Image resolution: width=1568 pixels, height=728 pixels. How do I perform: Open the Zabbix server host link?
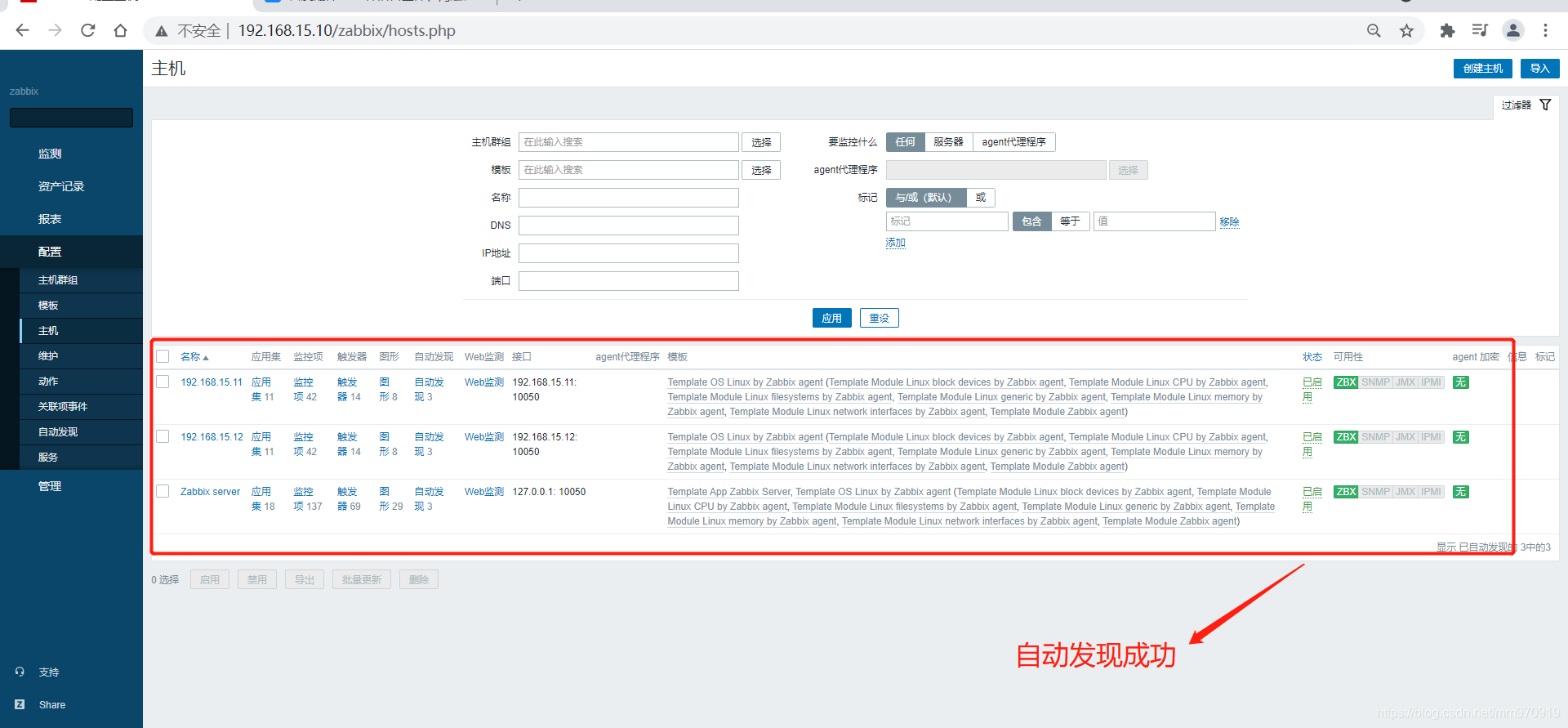pyautogui.click(x=210, y=492)
